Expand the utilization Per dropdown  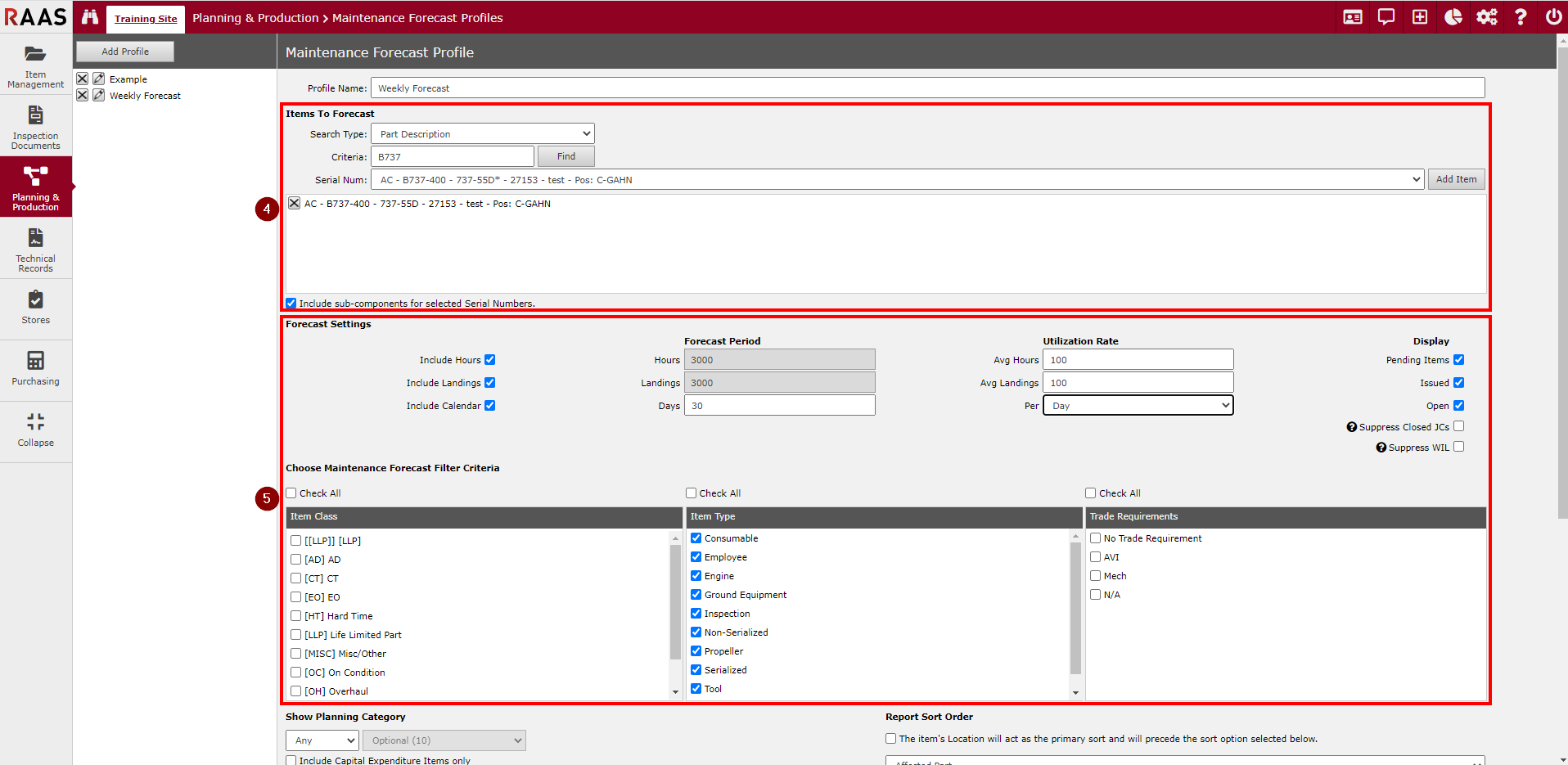coord(1138,406)
